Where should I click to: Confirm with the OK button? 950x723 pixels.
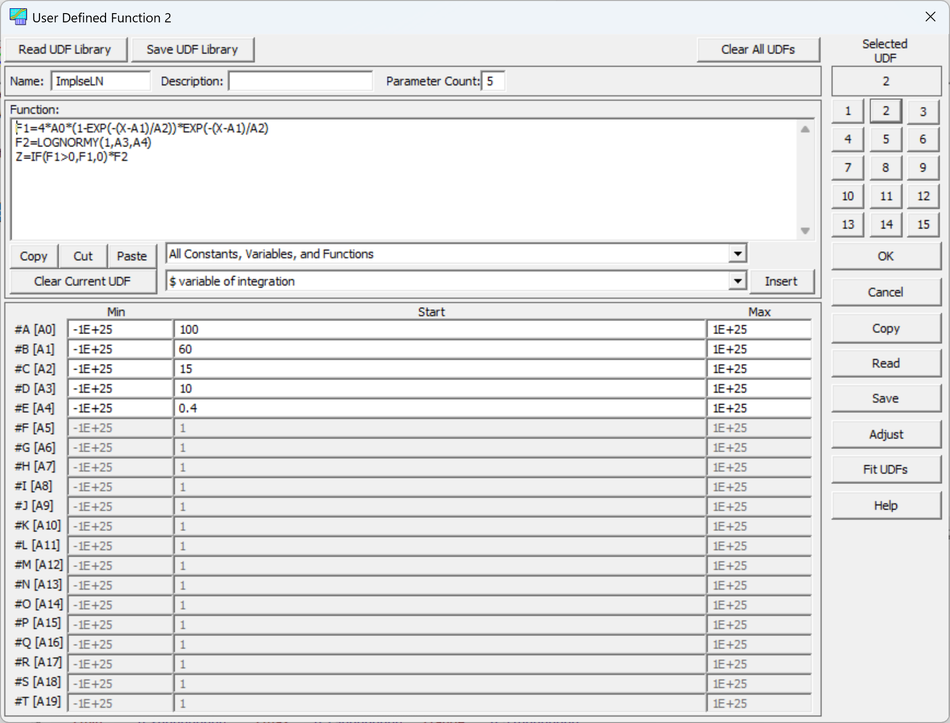pyautogui.click(x=886, y=256)
